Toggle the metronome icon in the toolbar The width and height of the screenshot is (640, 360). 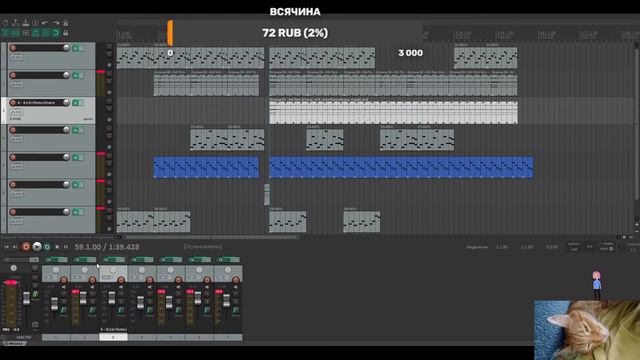[65, 23]
